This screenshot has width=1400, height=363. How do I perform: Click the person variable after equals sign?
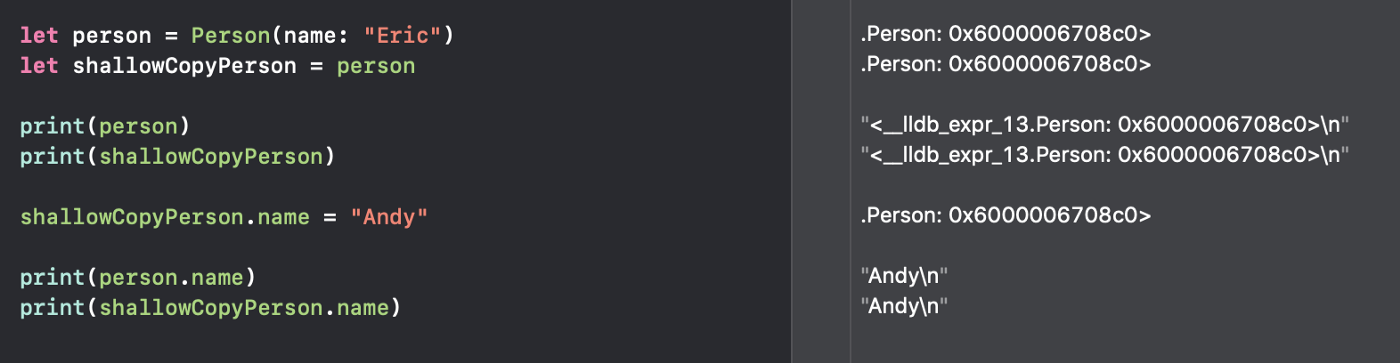click(x=375, y=67)
